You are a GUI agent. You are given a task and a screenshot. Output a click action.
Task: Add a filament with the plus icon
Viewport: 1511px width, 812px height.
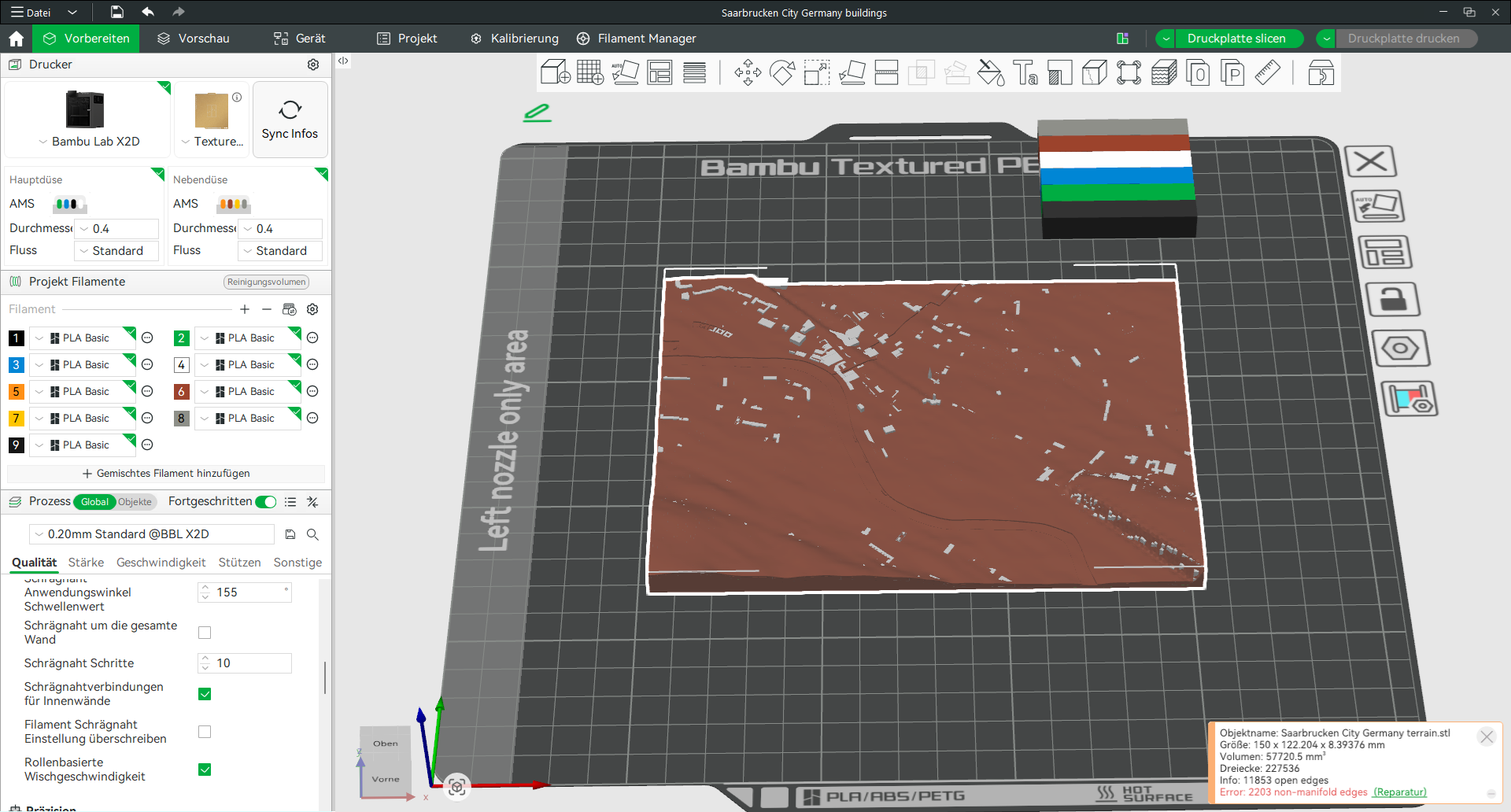point(245,309)
